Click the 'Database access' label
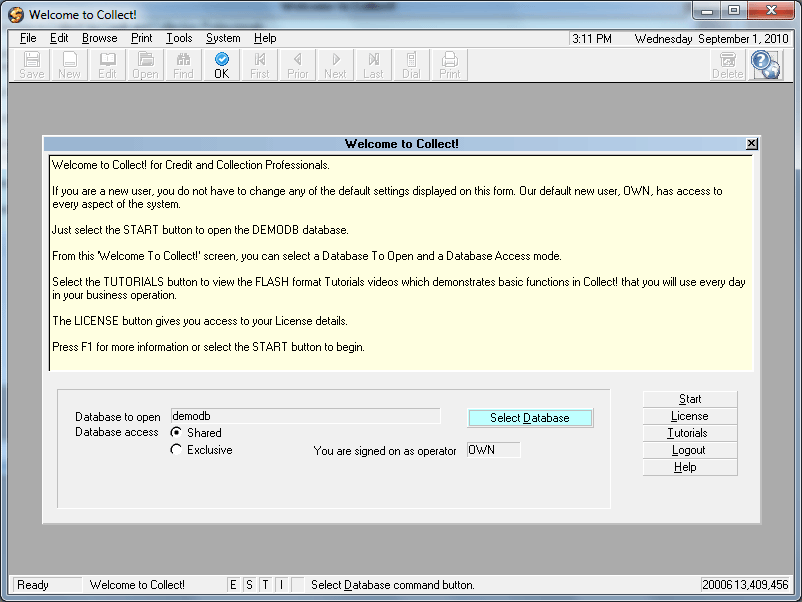 coord(117,432)
